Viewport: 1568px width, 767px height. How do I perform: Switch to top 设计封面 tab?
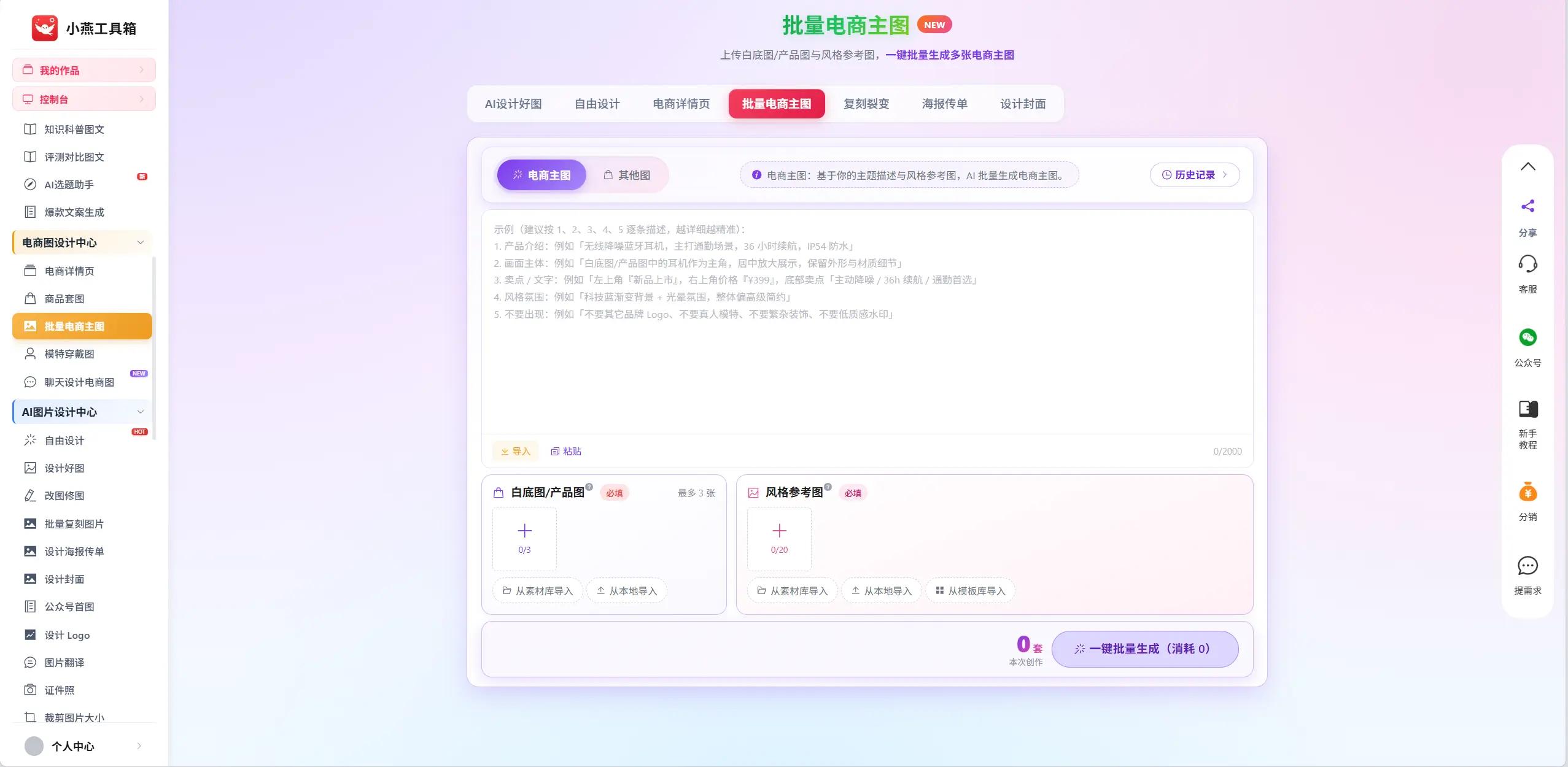pos(1023,104)
